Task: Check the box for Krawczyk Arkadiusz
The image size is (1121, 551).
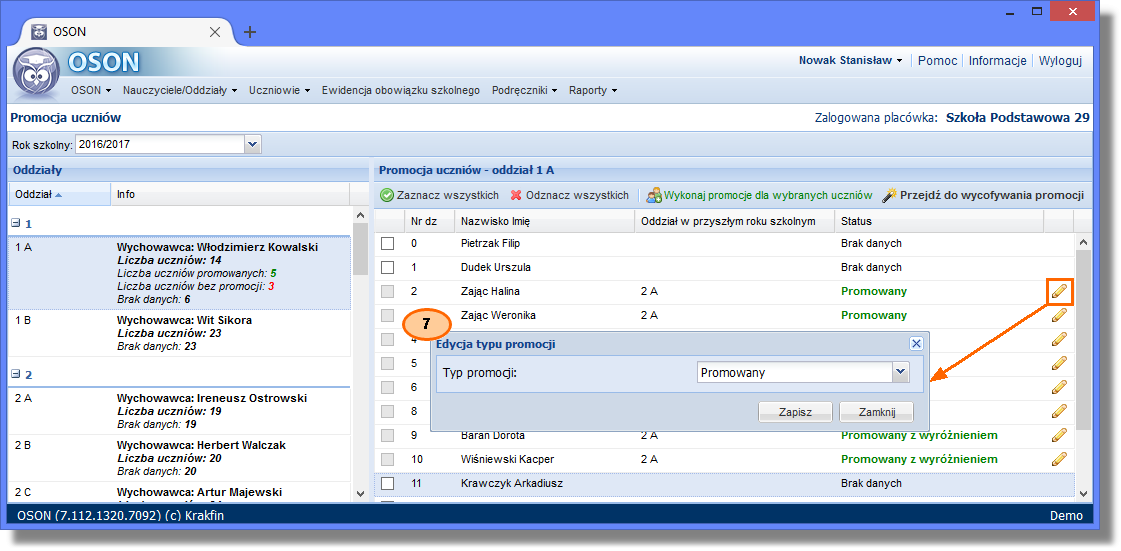Action: pyautogui.click(x=387, y=484)
